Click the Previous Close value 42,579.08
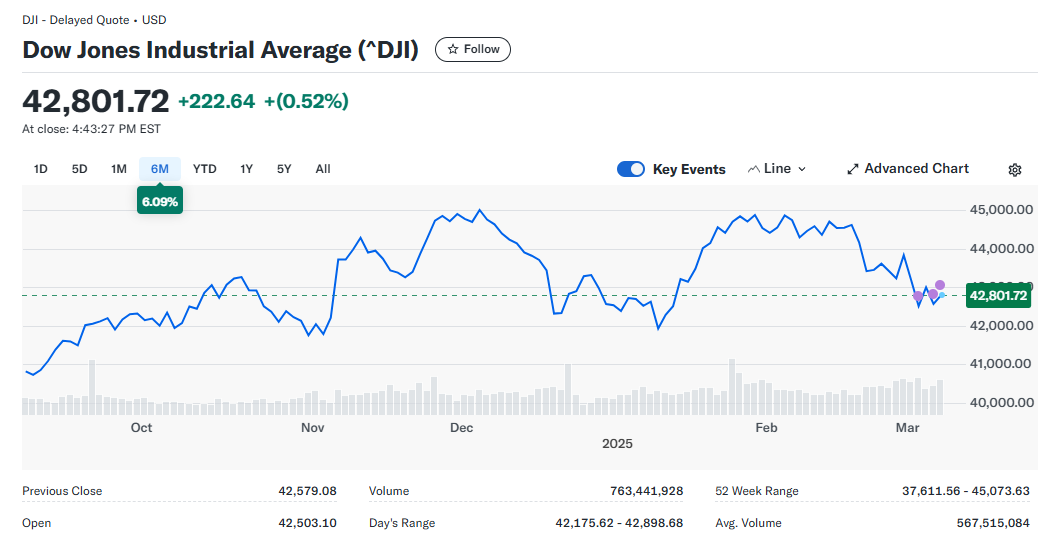Screen dimensions: 1049x534 [x=308, y=491]
